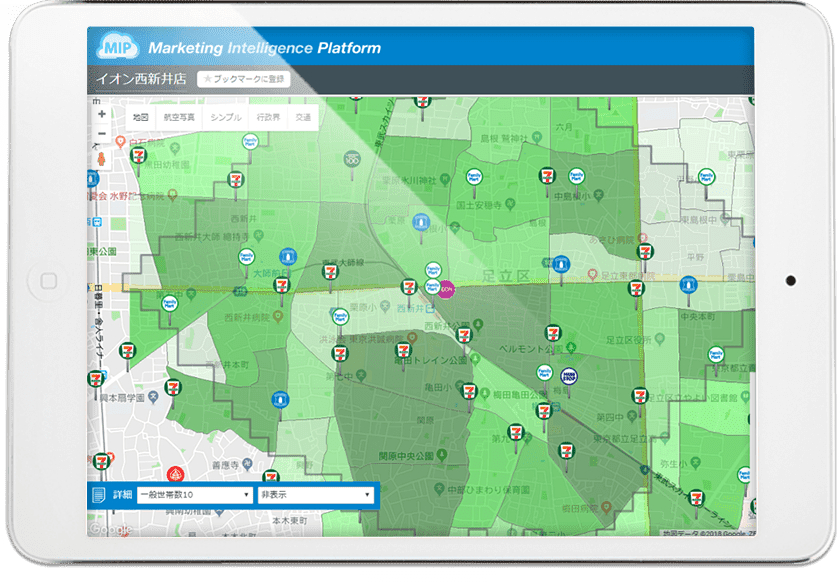Click the Ministop store marker
This screenshot has width=840, height=582.
568,376
